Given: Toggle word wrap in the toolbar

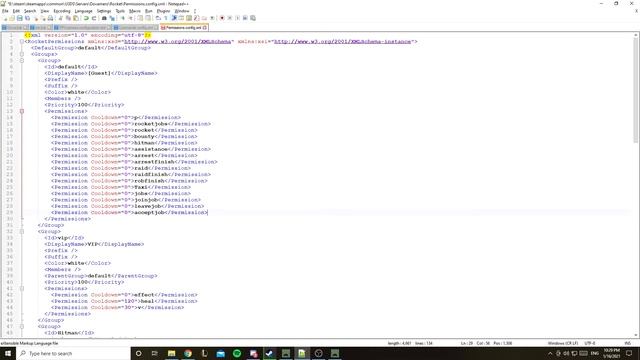Looking at the screenshot, I should coord(158,18).
